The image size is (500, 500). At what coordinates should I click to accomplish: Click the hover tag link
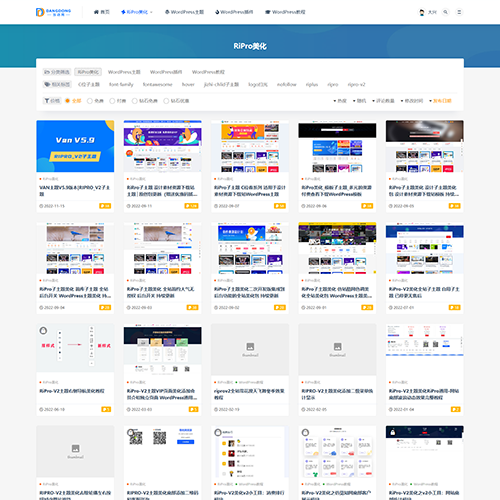[188, 84]
